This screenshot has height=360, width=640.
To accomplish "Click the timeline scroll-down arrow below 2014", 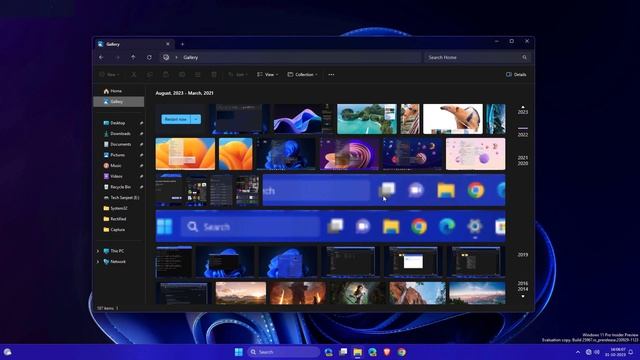I will tap(523, 297).
